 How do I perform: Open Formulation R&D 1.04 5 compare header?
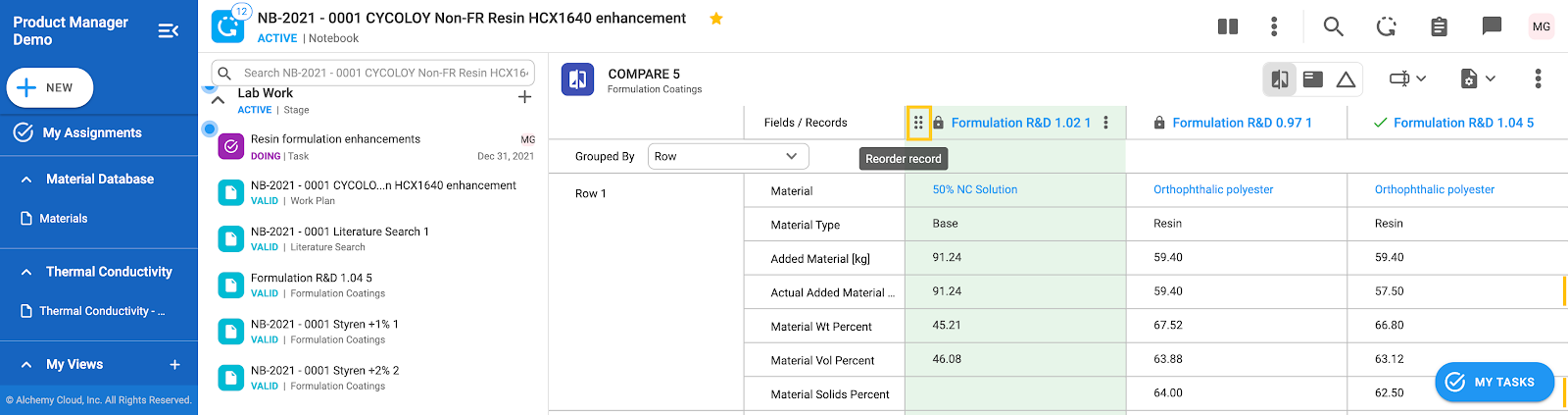(1463, 123)
